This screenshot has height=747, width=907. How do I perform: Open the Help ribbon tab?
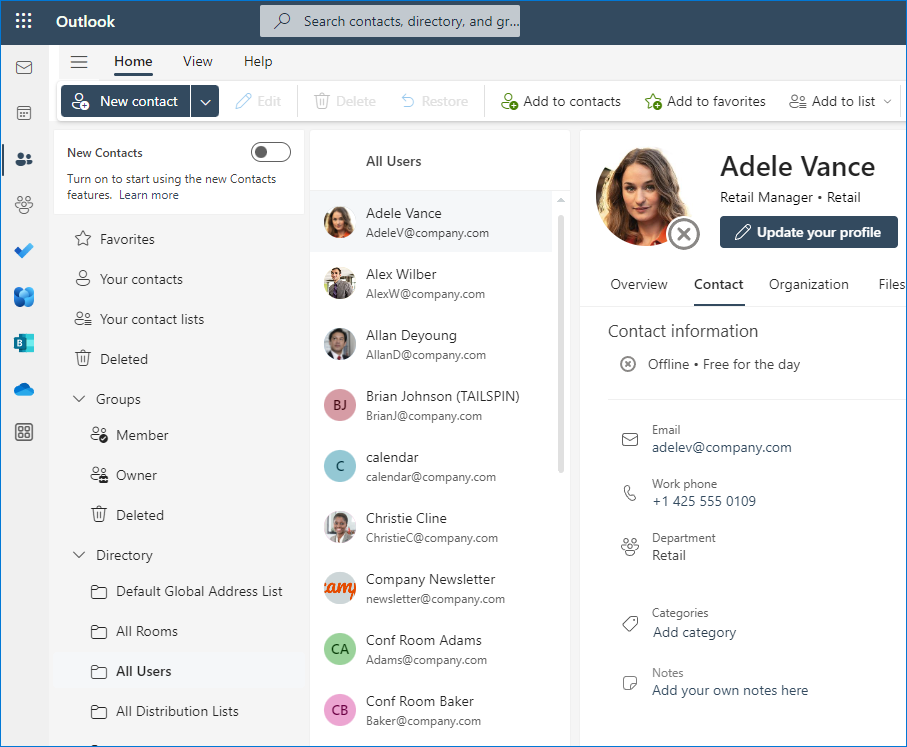coord(258,61)
